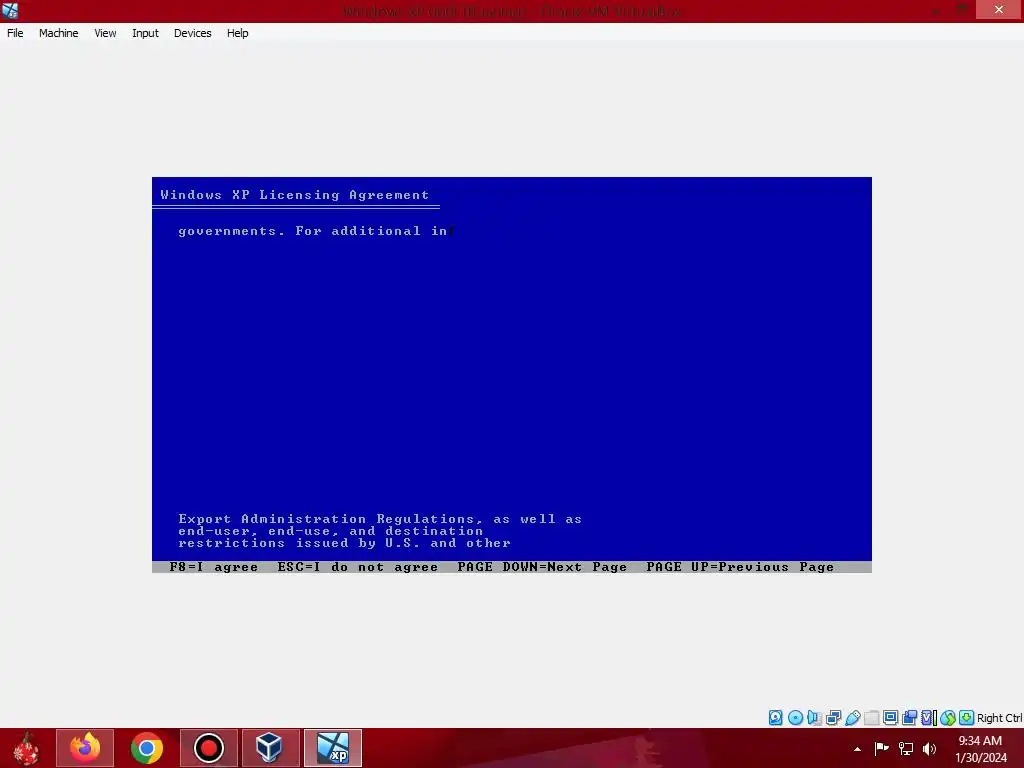
Task: Open the File menu
Action: (15, 33)
